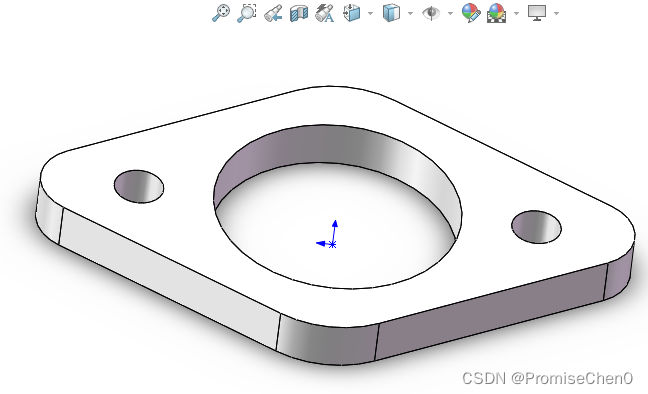
Task: Expand the View Orientation dropdown arrow
Action: click(370, 13)
